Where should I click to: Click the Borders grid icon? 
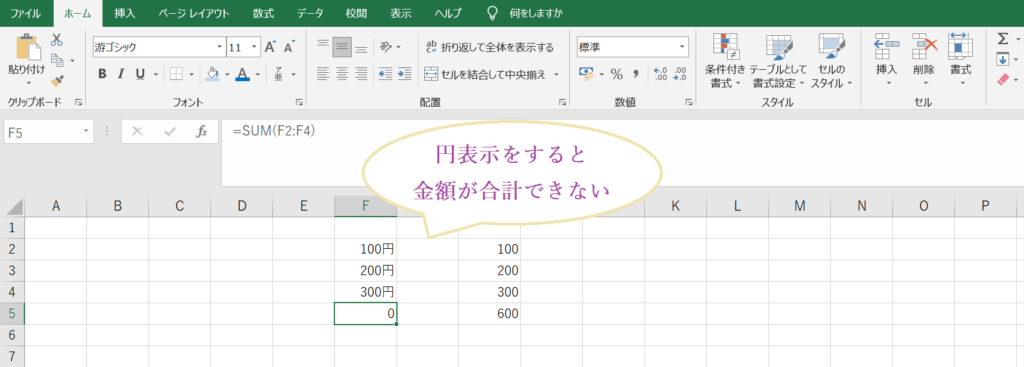[x=176, y=74]
